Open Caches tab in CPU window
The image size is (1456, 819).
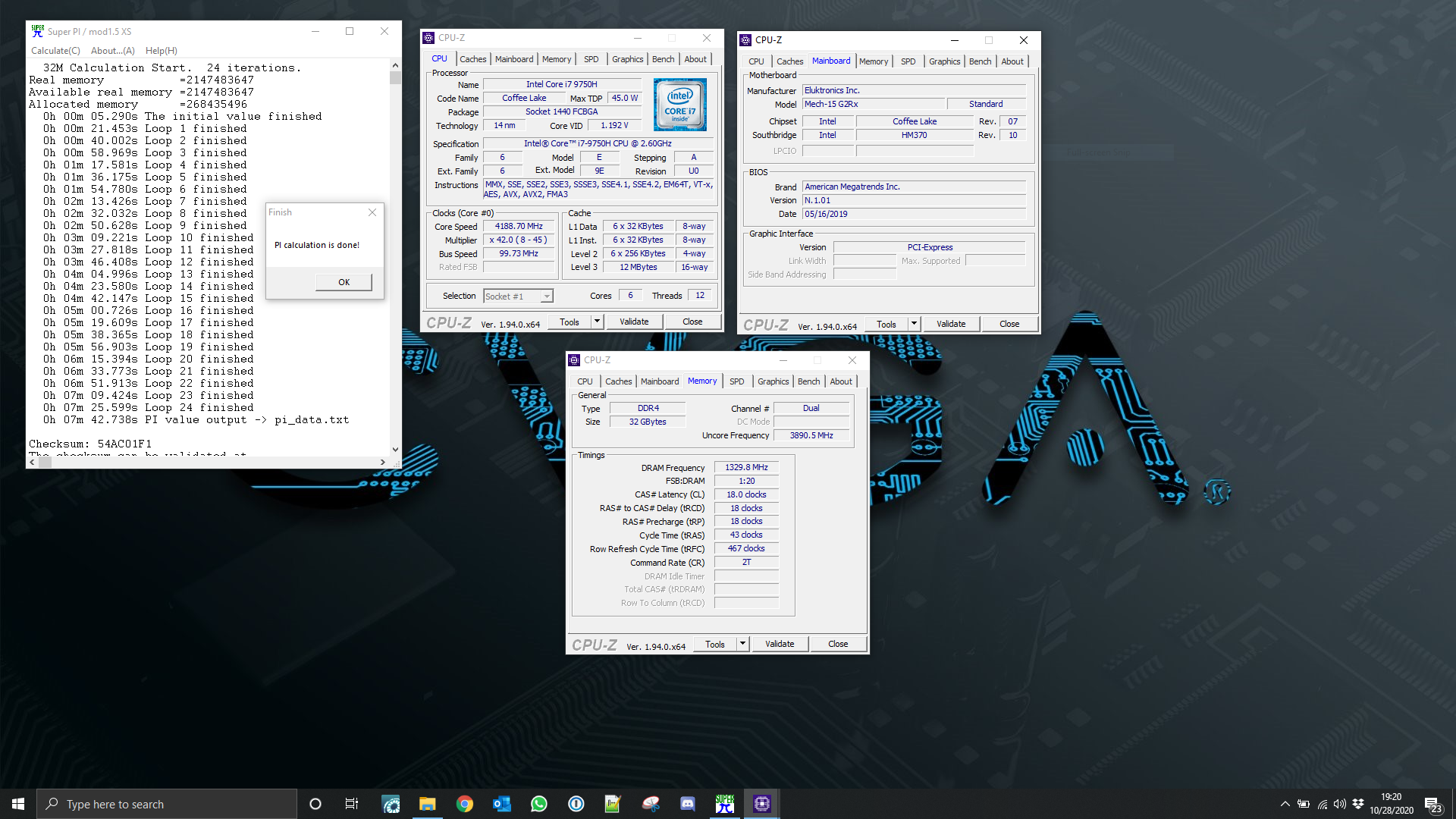473,59
